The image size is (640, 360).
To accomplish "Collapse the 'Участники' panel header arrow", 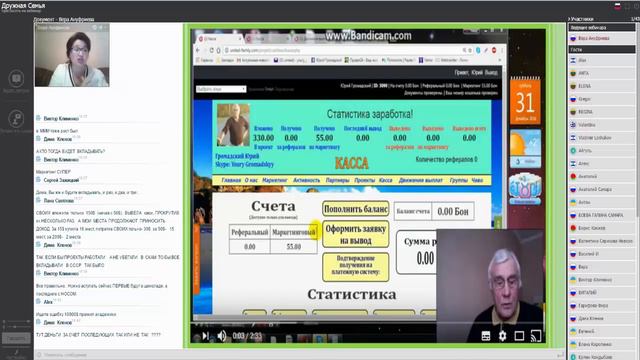I will [x=569, y=19].
